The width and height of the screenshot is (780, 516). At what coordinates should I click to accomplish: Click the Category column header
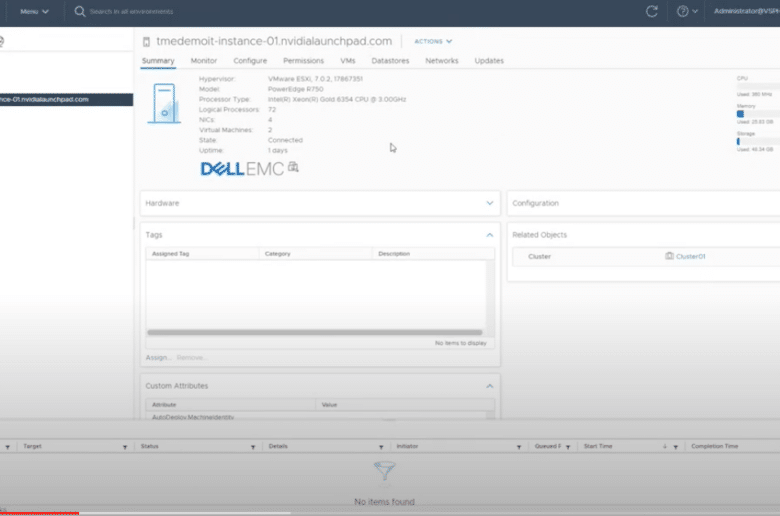tap(315, 254)
